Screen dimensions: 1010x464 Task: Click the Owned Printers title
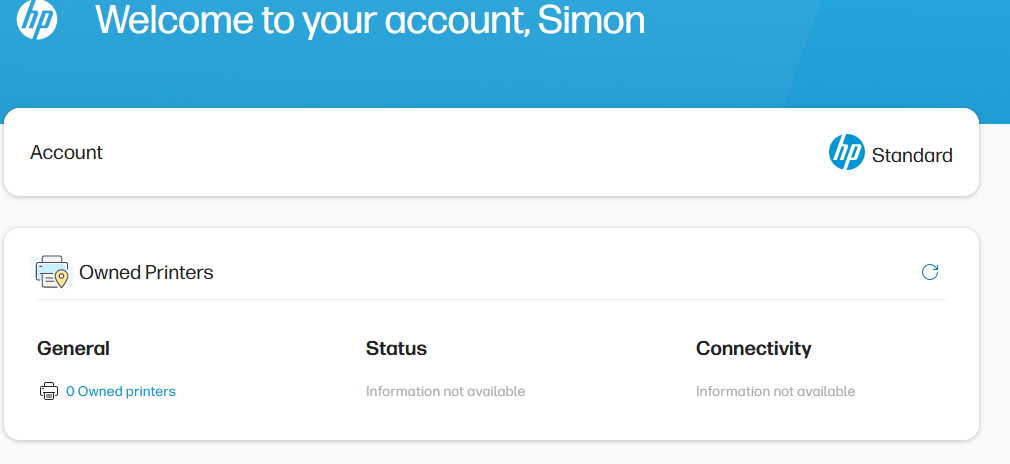coord(146,272)
